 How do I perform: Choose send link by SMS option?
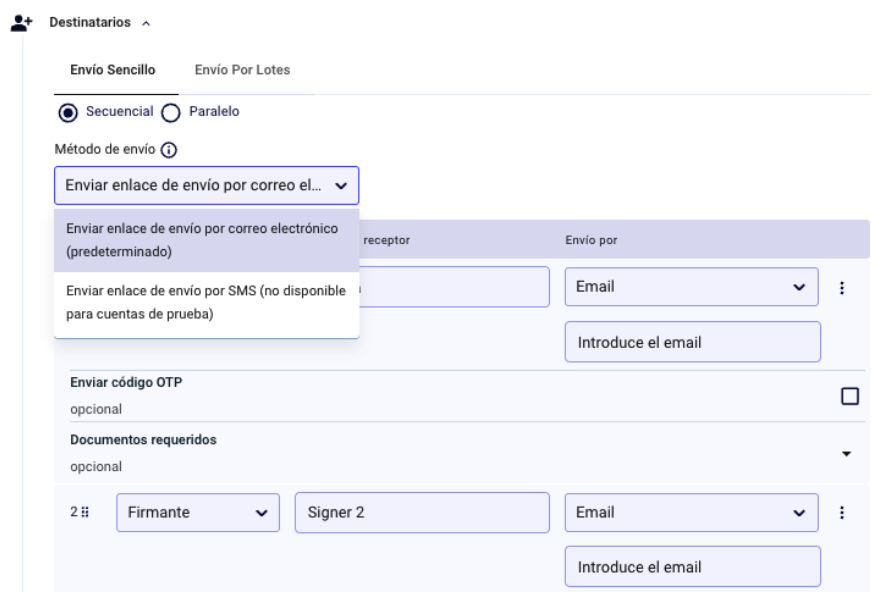coord(206,300)
